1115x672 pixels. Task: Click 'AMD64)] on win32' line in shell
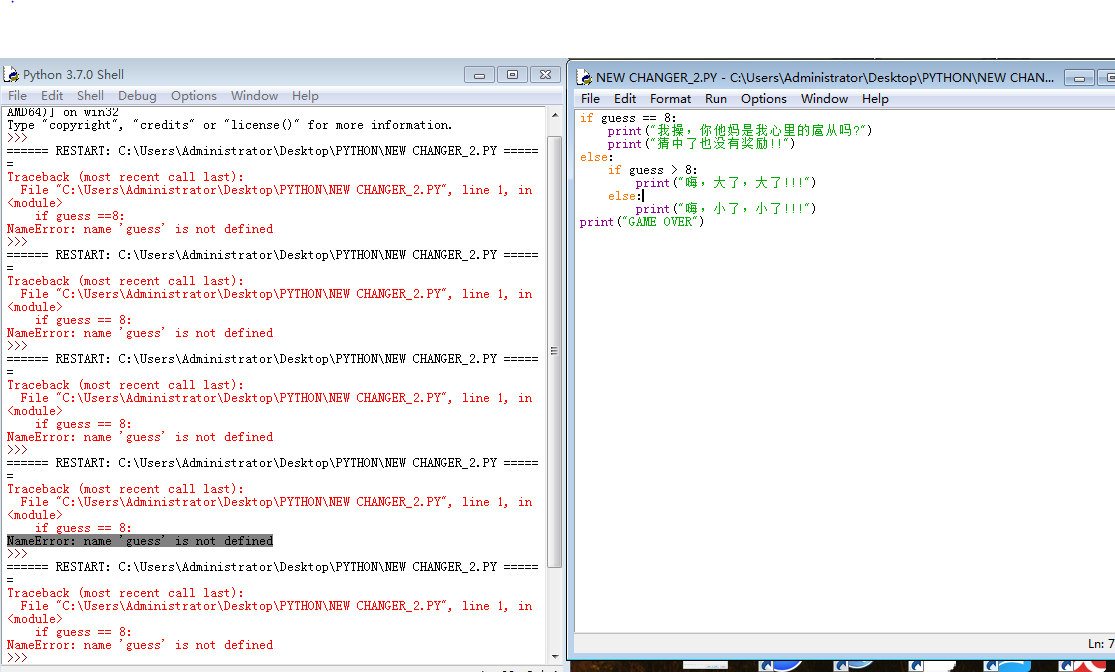(x=63, y=112)
